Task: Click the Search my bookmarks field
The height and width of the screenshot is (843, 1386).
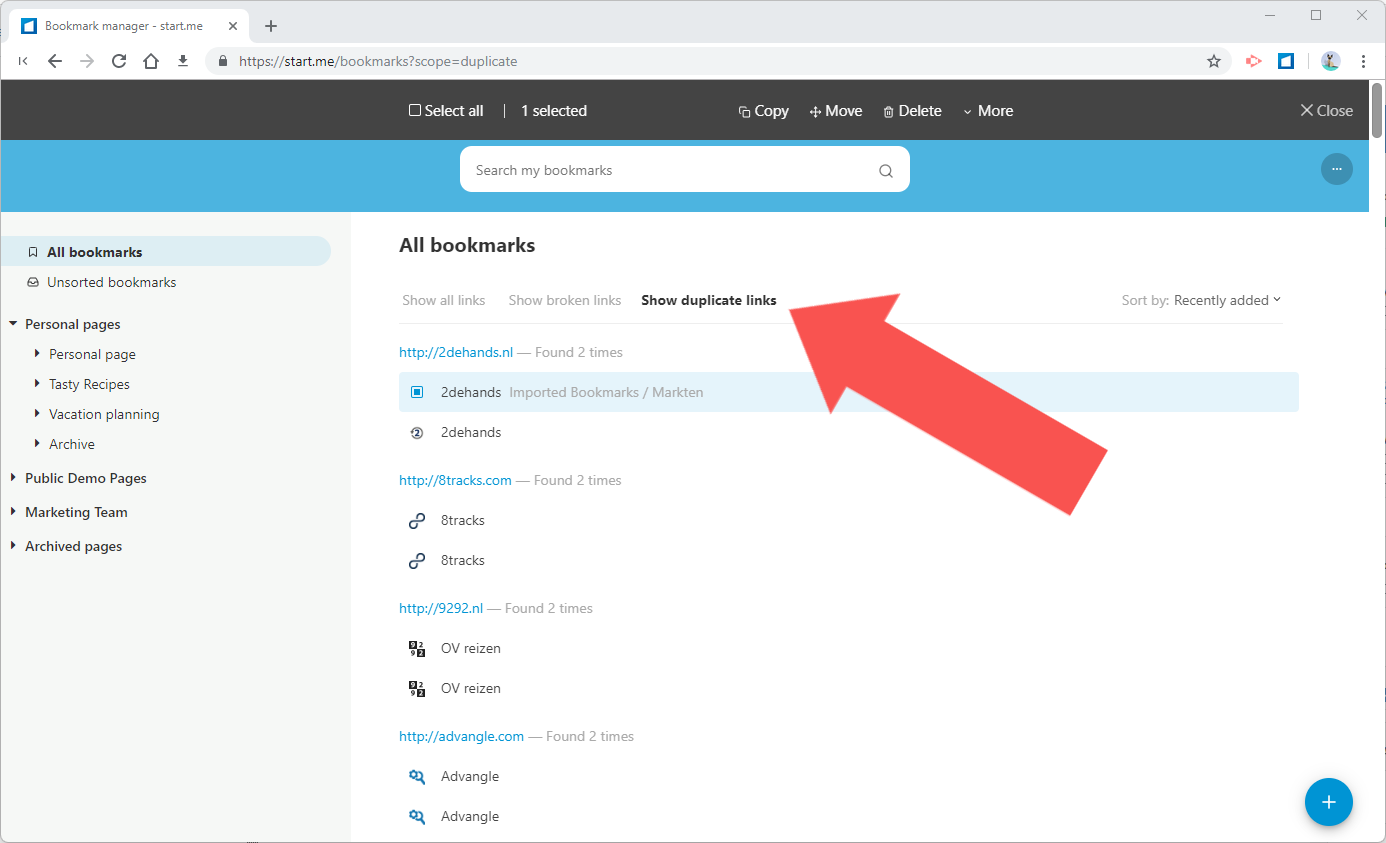Action: tap(685, 170)
